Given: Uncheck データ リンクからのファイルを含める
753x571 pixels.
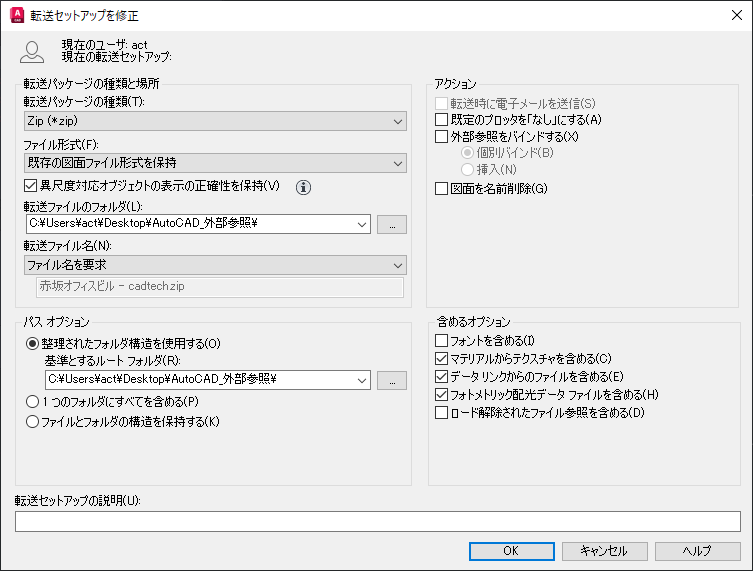Looking at the screenshot, I should coord(441,376).
